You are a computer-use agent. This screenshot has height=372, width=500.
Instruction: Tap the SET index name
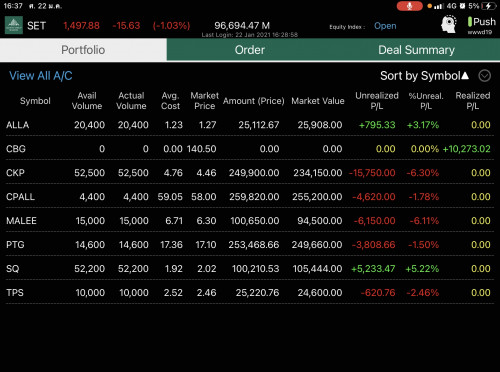pyautogui.click(x=36, y=26)
